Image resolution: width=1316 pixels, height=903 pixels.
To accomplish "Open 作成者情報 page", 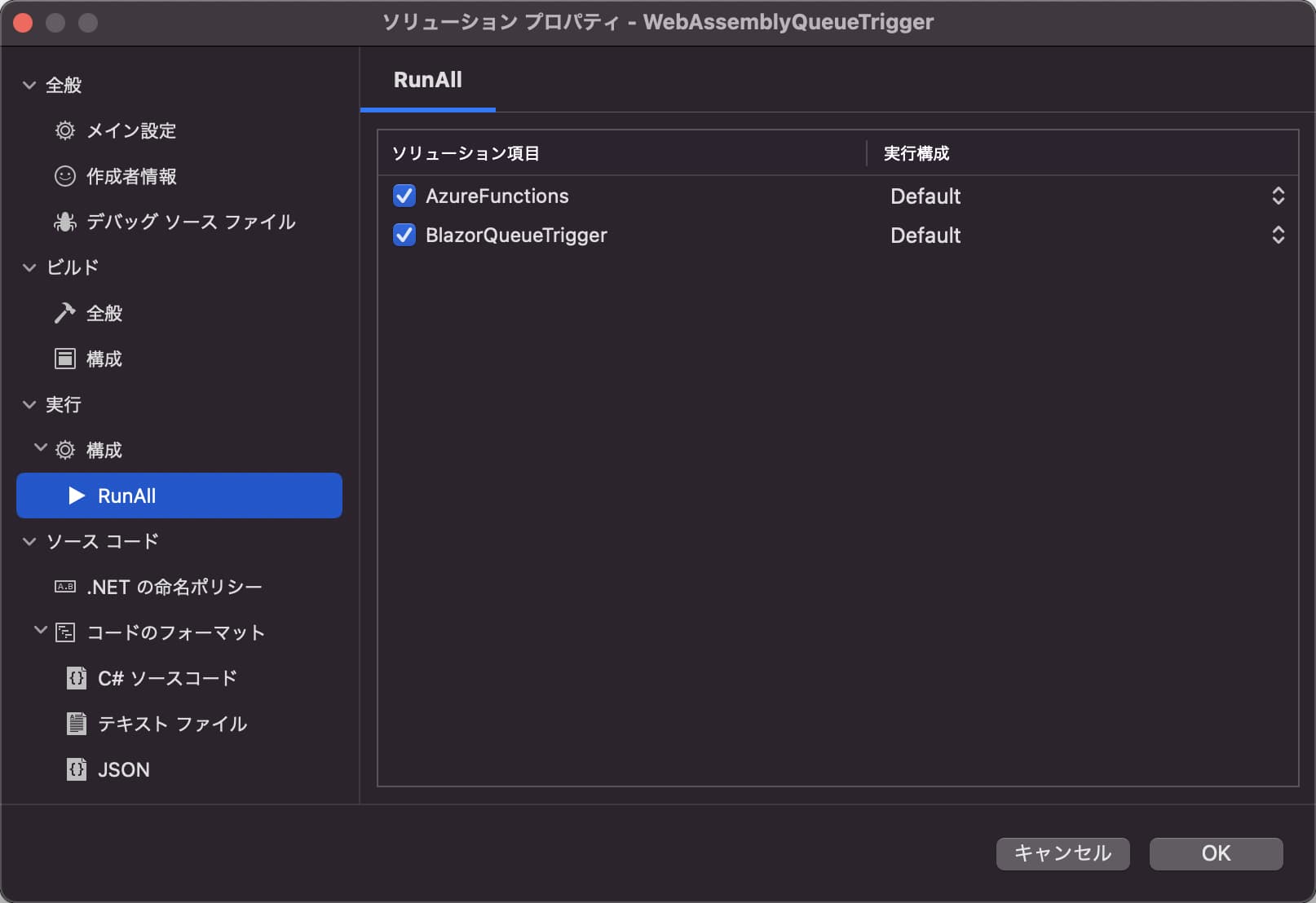I will [x=131, y=176].
